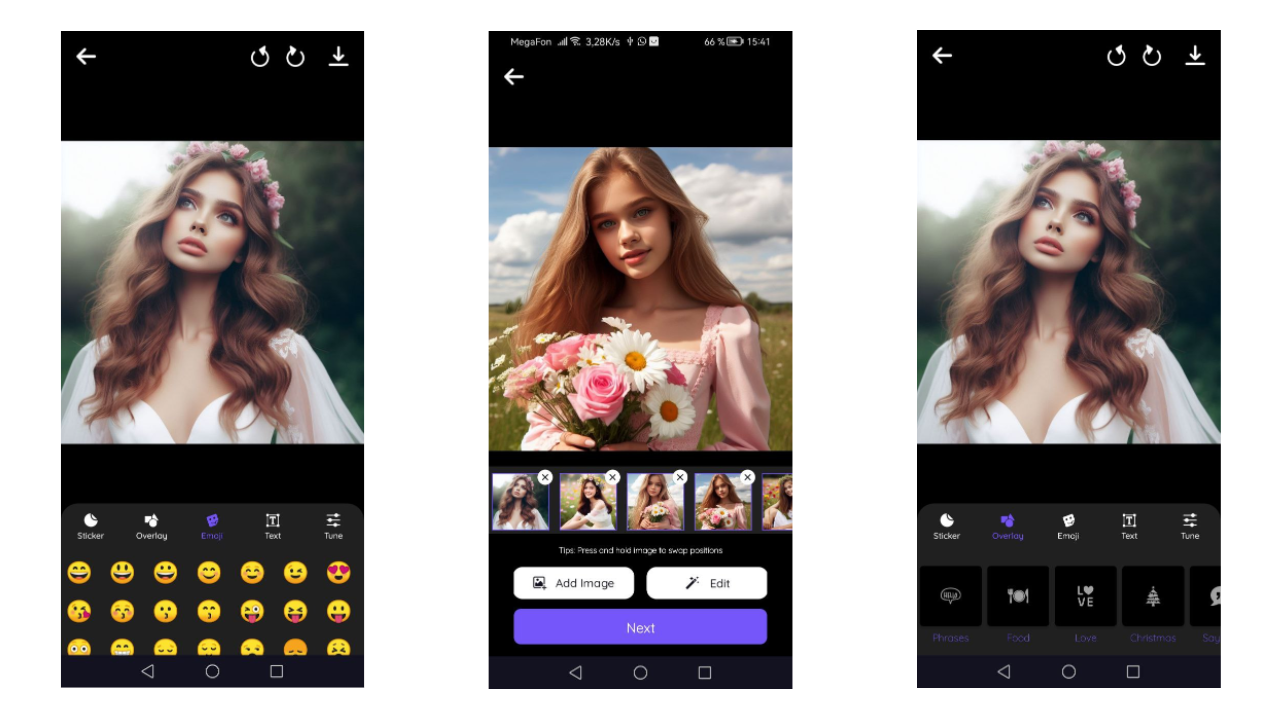Undo the last edit

[259, 56]
